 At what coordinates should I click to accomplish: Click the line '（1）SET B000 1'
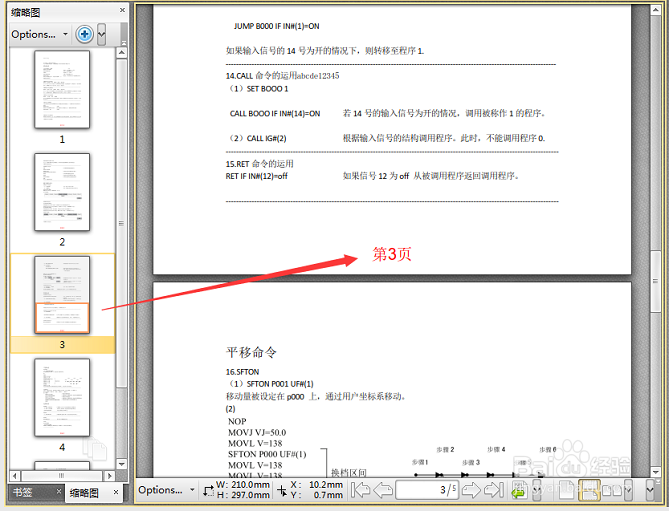click(258, 89)
